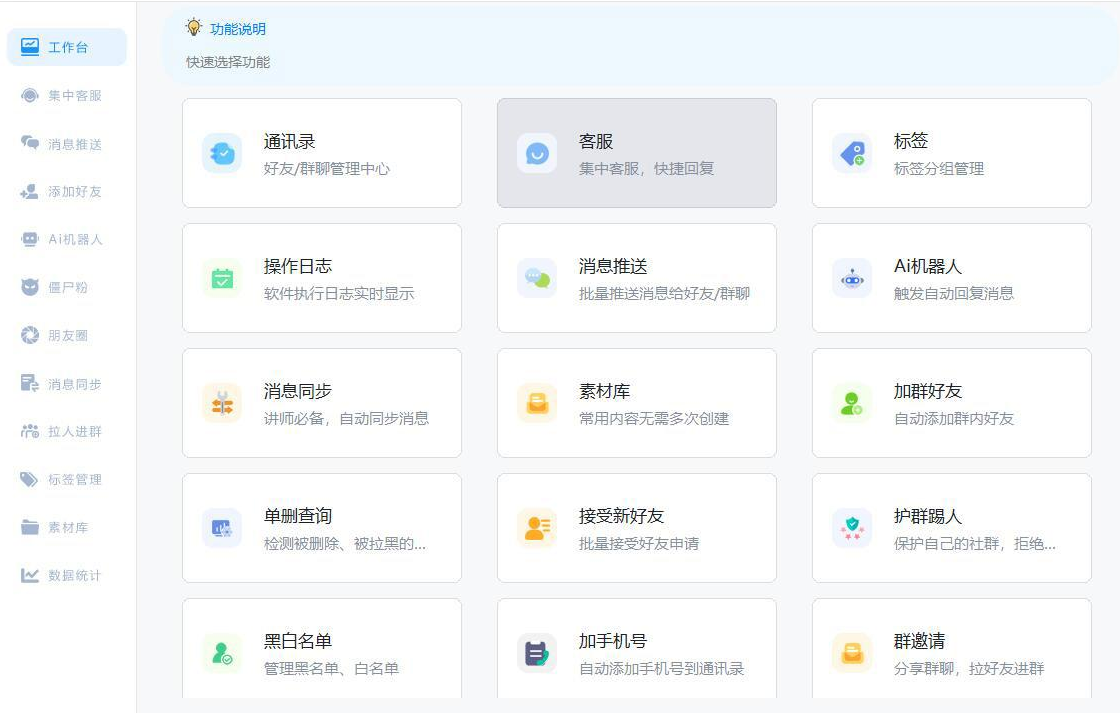Open 工作台 in the sidebar
Image resolution: width=1120 pixels, height=713 pixels.
67,47
